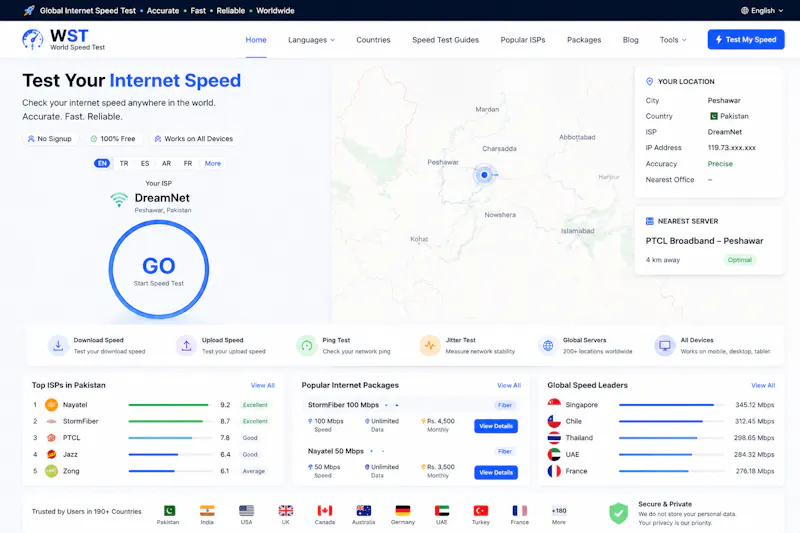Image resolution: width=800 pixels, height=533 pixels.
Task: Click Singapore speed progress bar
Action: click(671, 405)
